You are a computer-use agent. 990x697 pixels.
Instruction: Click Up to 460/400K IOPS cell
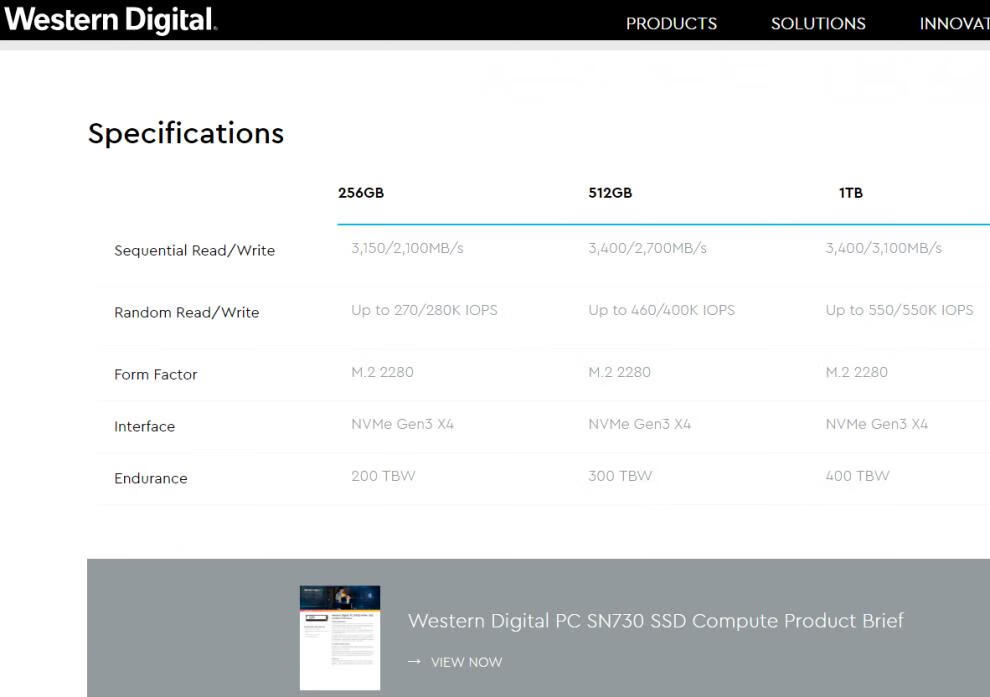pyautogui.click(x=662, y=310)
